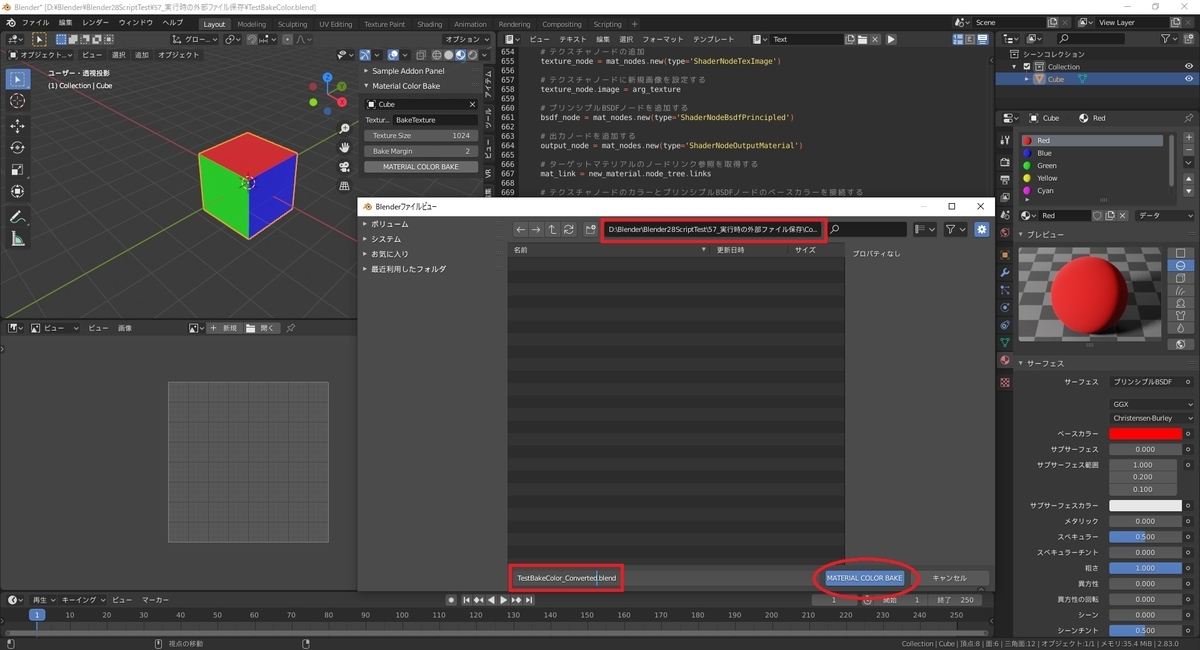Open the ファイル menu
1200x650 pixels.
(x=35, y=23)
